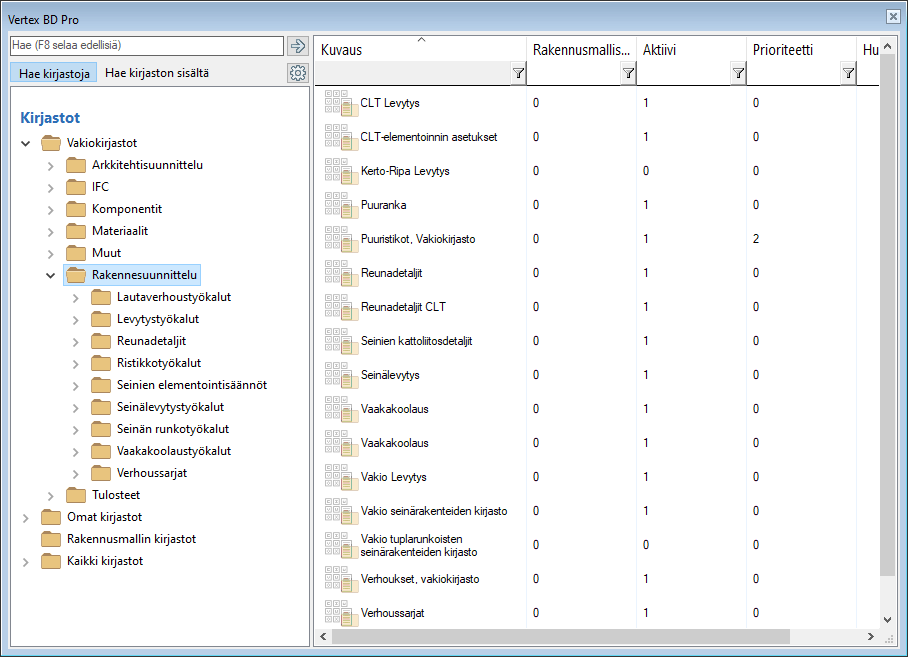Image resolution: width=908 pixels, height=657 pixels.
Task: Collapse the Vakiokirjastot tree node
Action: (26, 143)
